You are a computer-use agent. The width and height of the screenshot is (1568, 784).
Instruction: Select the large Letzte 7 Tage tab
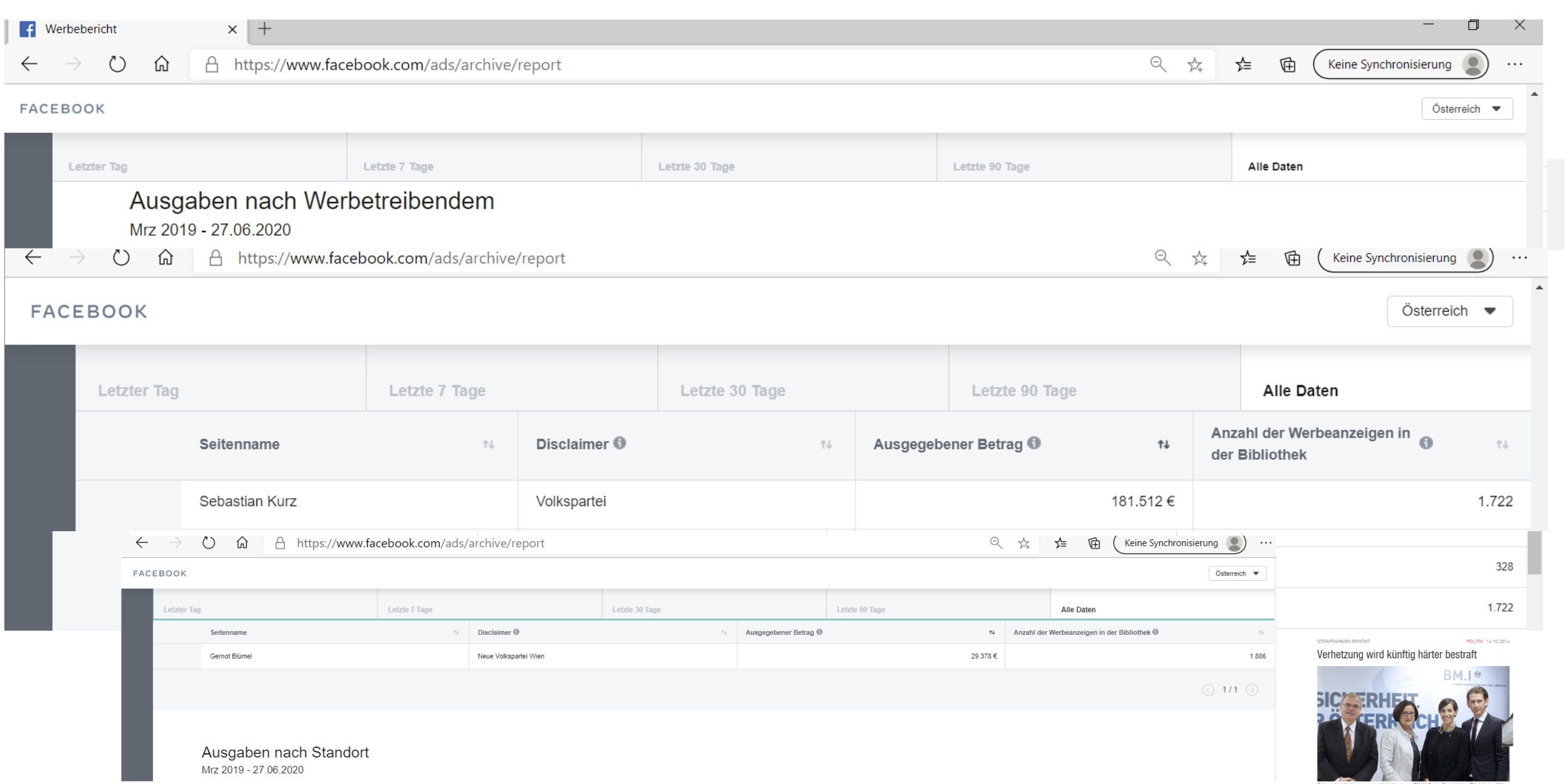[x=437, y=391]
